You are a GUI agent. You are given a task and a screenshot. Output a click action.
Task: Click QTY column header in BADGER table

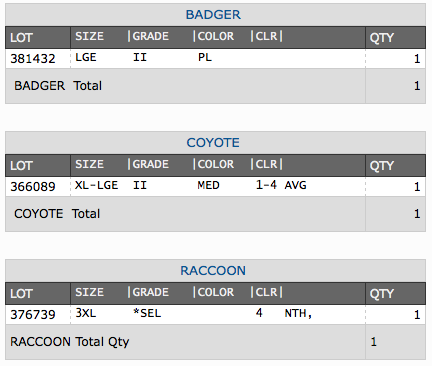382,38
